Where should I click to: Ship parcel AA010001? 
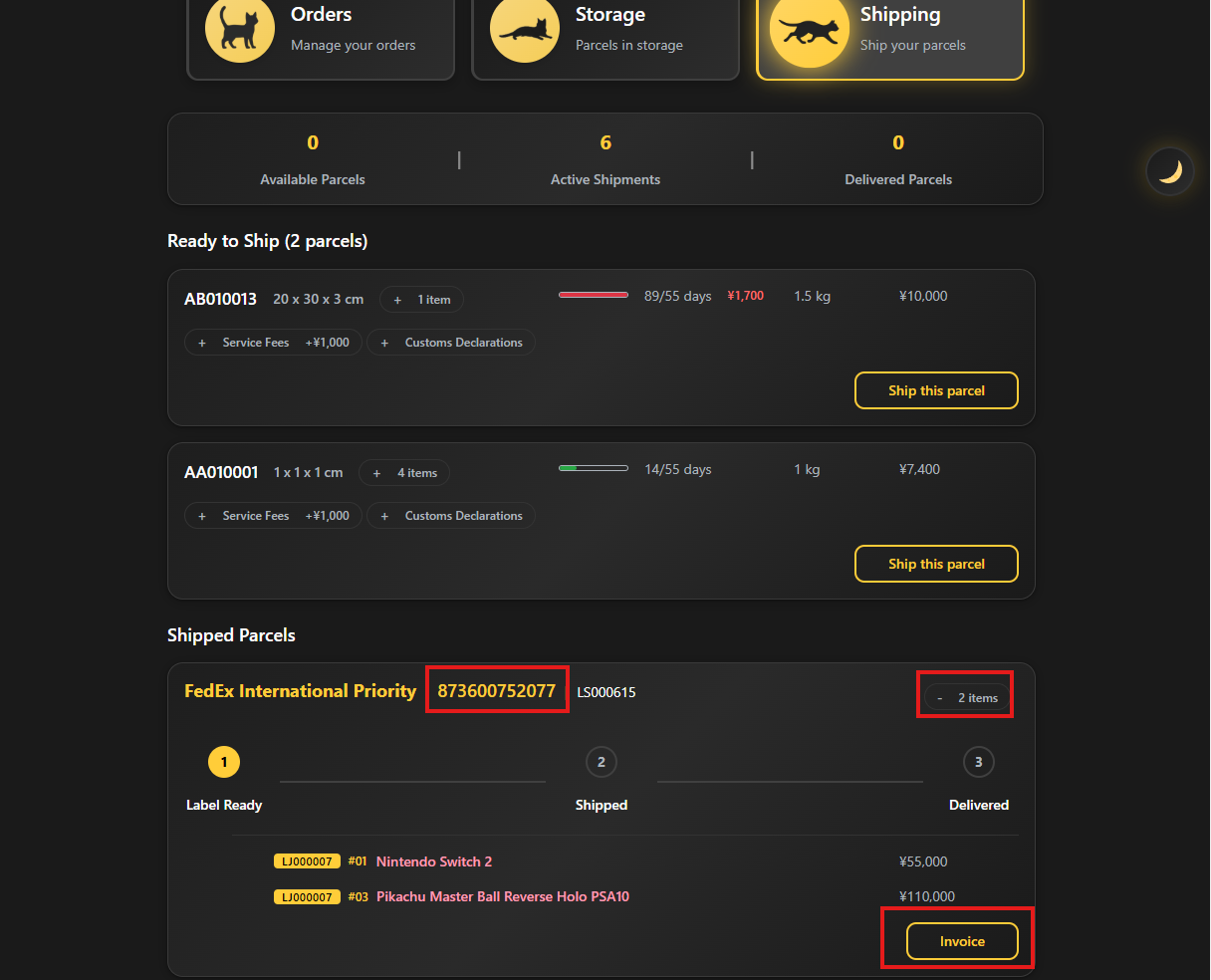pyautogui.click(x=936, y=564)
